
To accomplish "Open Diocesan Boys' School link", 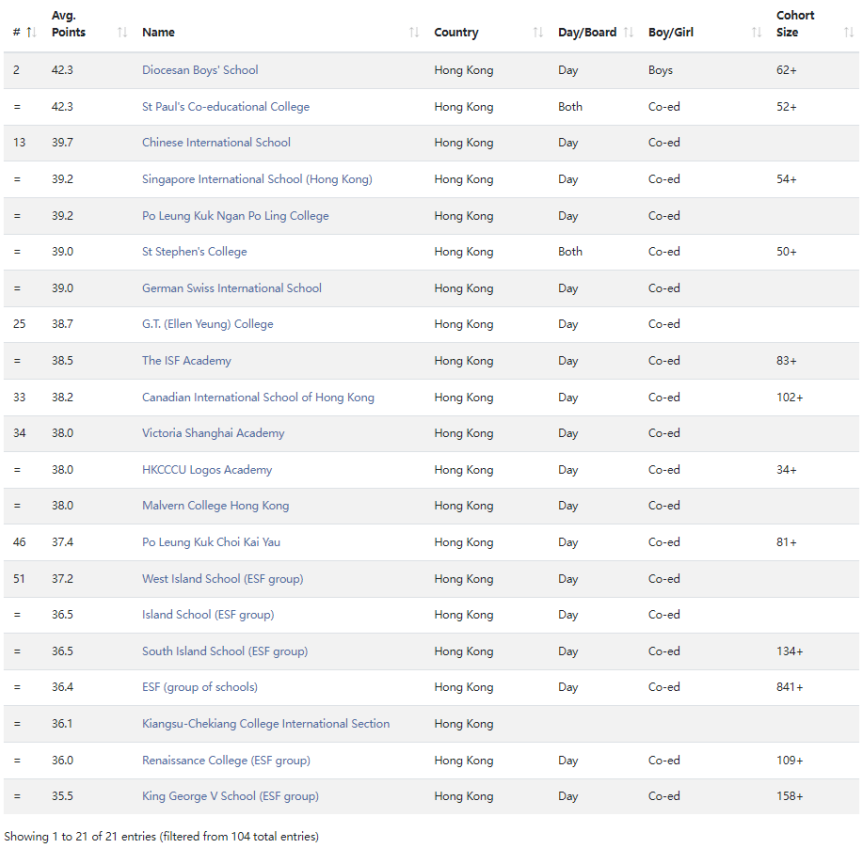I will coord(200,70).
